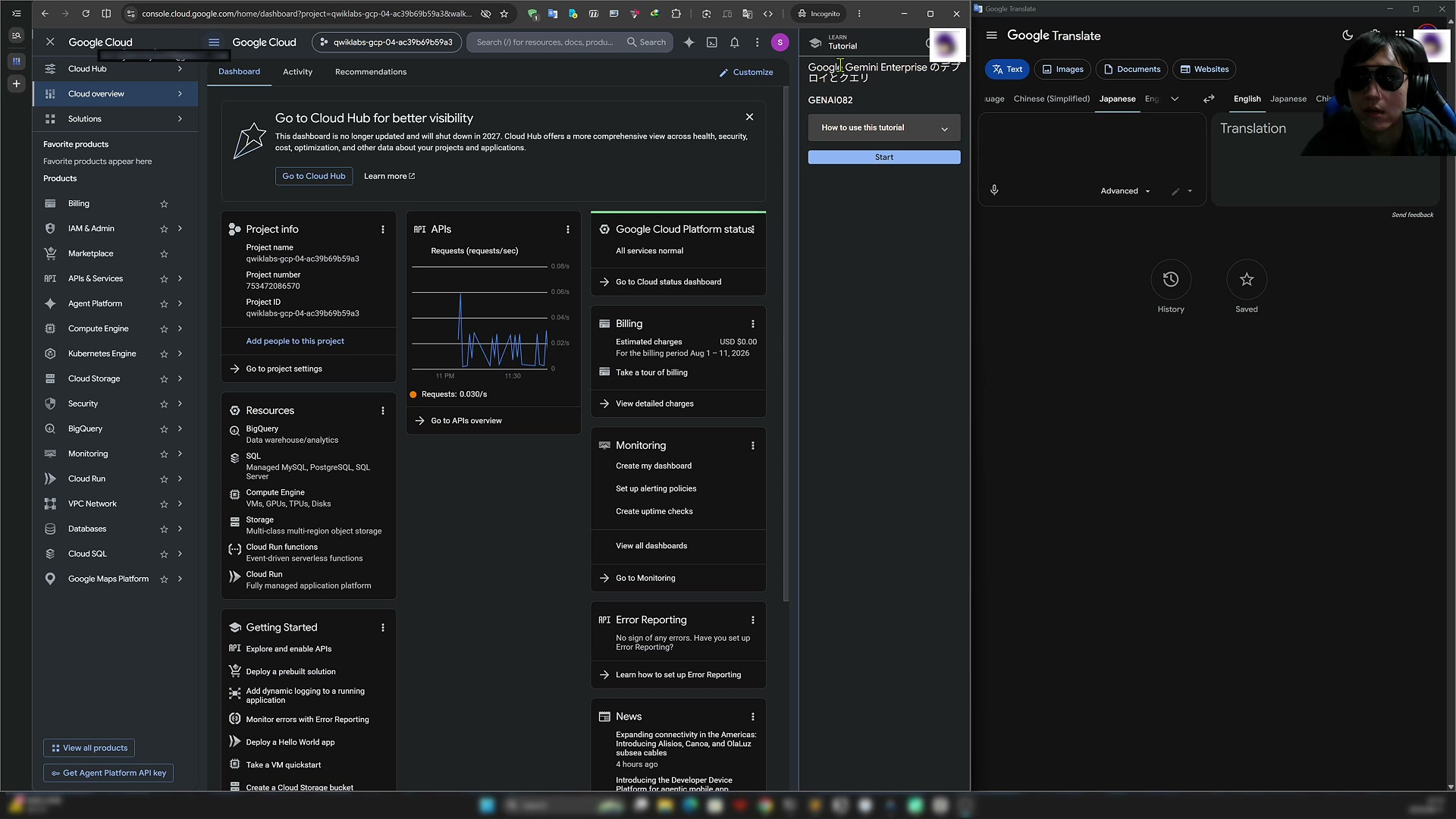The width and height of the screenshot is (1456, 819).
Task: Expand Solutions submenu chevron
Action: click(x=180, y=119)
